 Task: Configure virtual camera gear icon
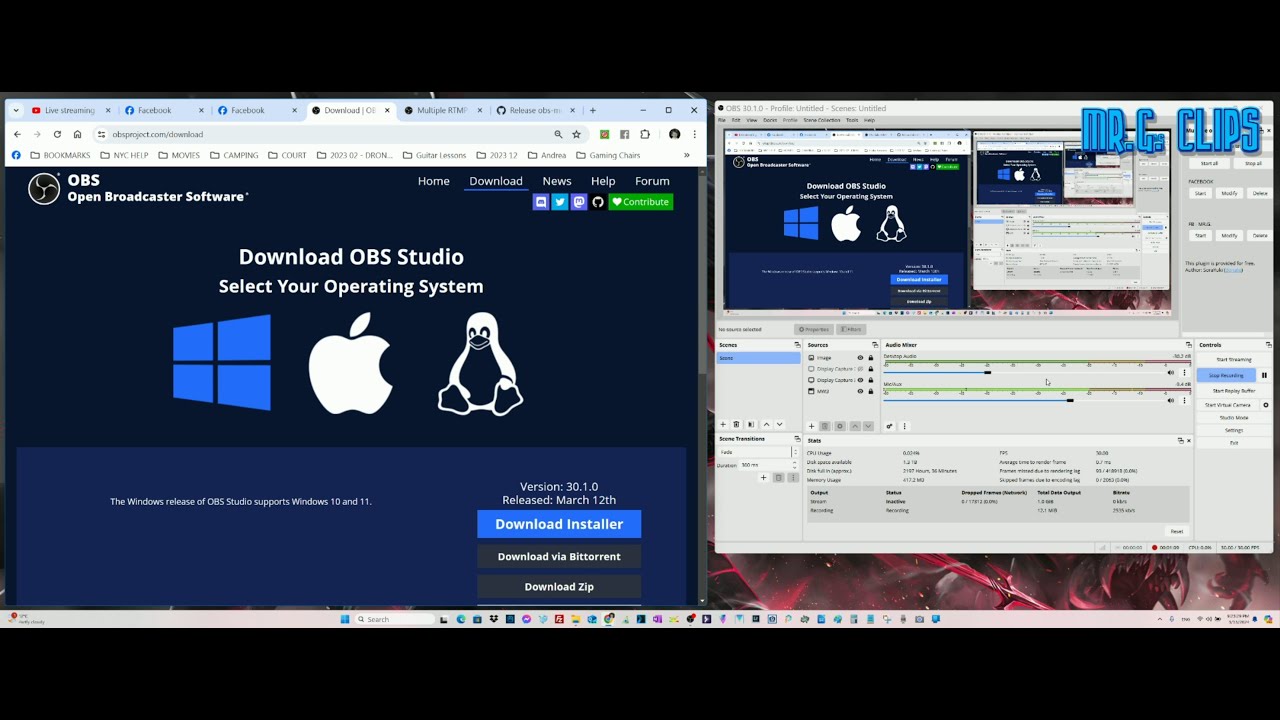[x=1265, y=405]
